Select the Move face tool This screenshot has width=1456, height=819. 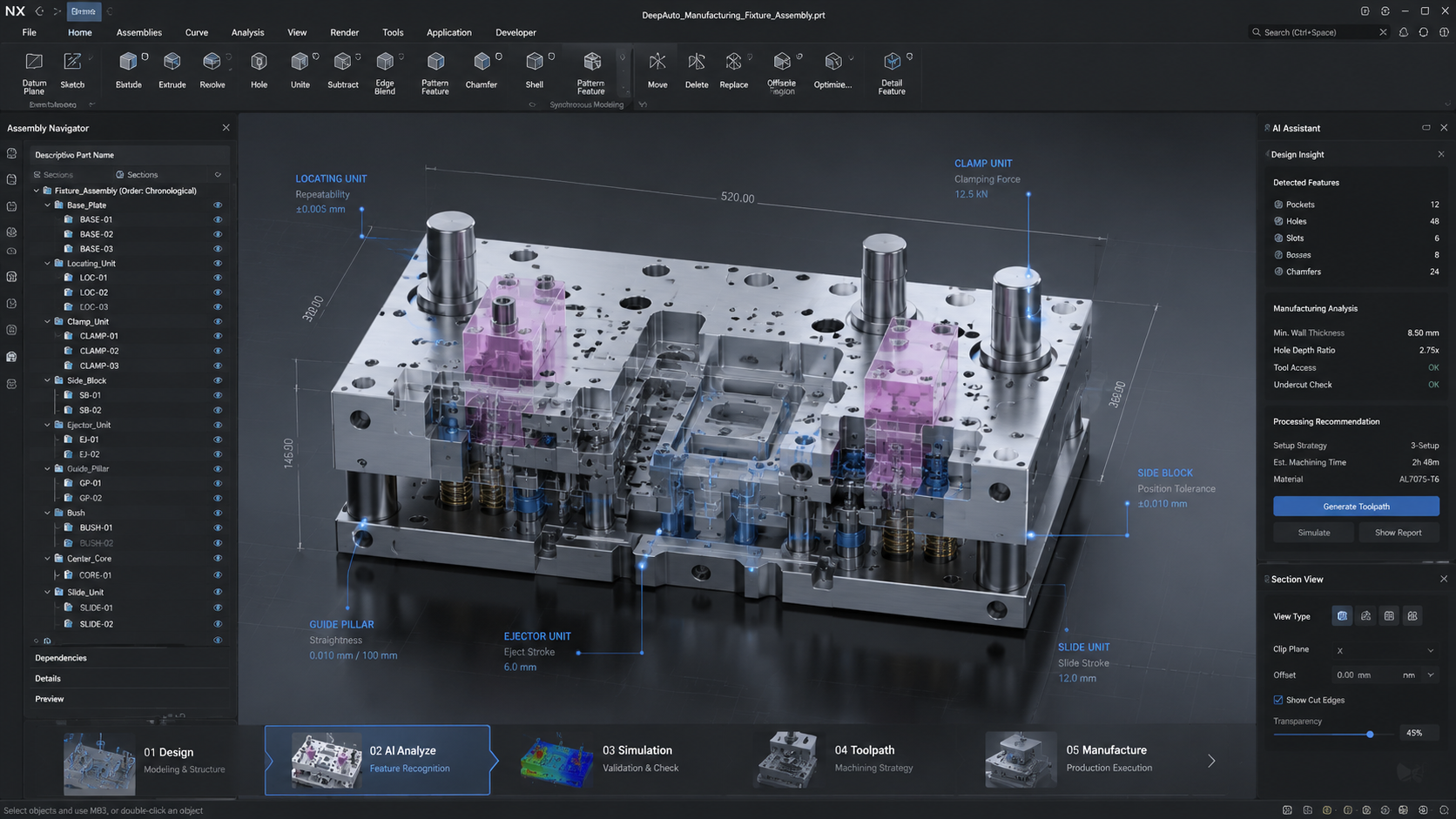click(657, 70)
